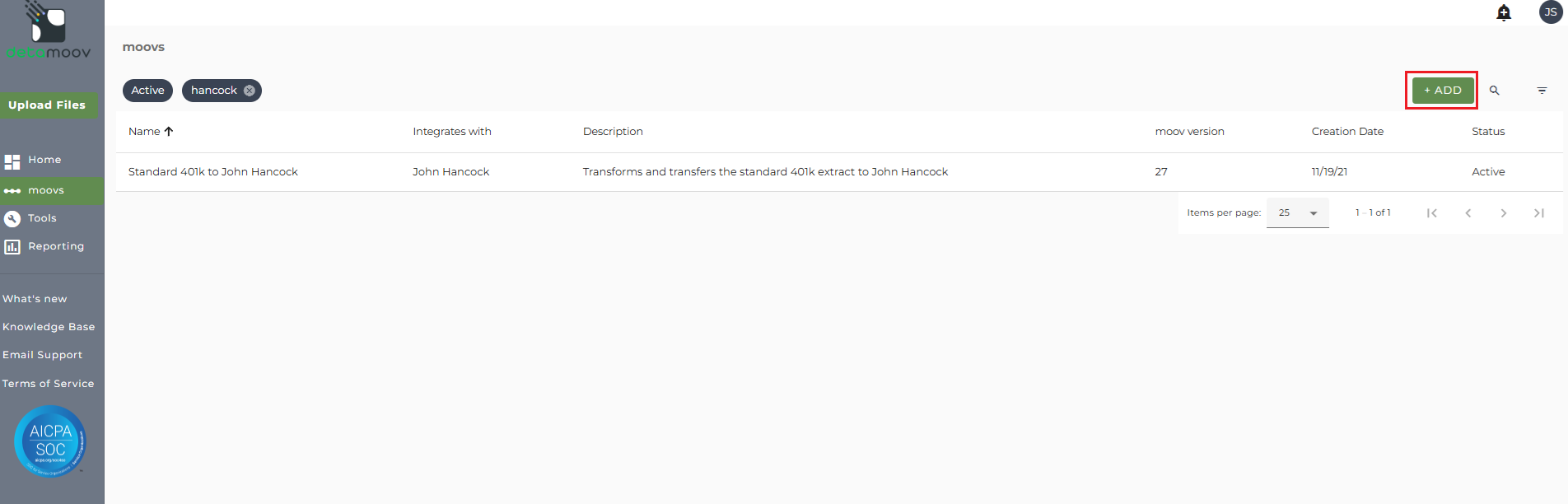Click the search magnifier icon
This screenshot has width=1568, height=504.
(x=1494, y=91)
